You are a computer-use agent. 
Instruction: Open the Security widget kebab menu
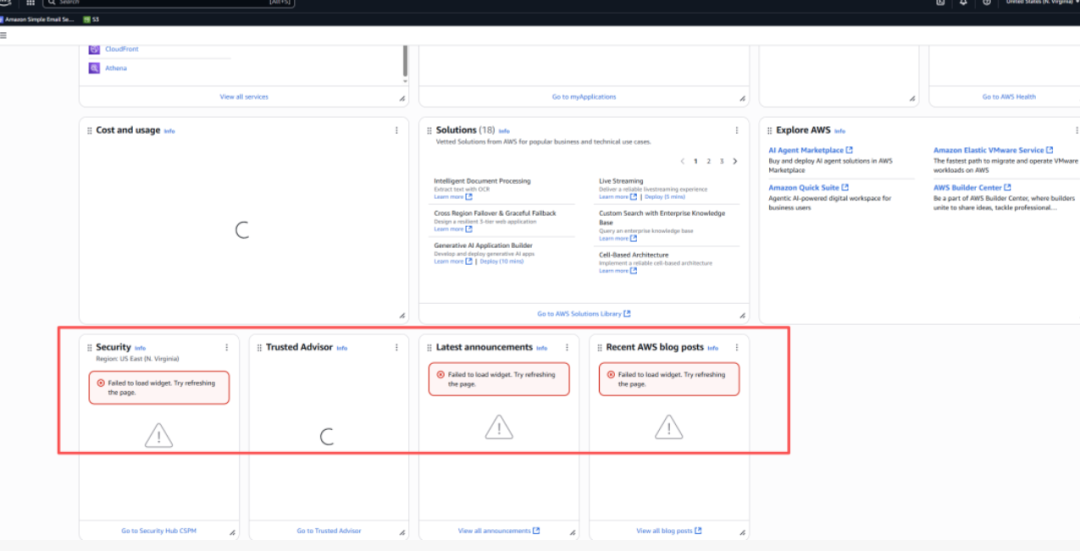(x=227, y=348)
